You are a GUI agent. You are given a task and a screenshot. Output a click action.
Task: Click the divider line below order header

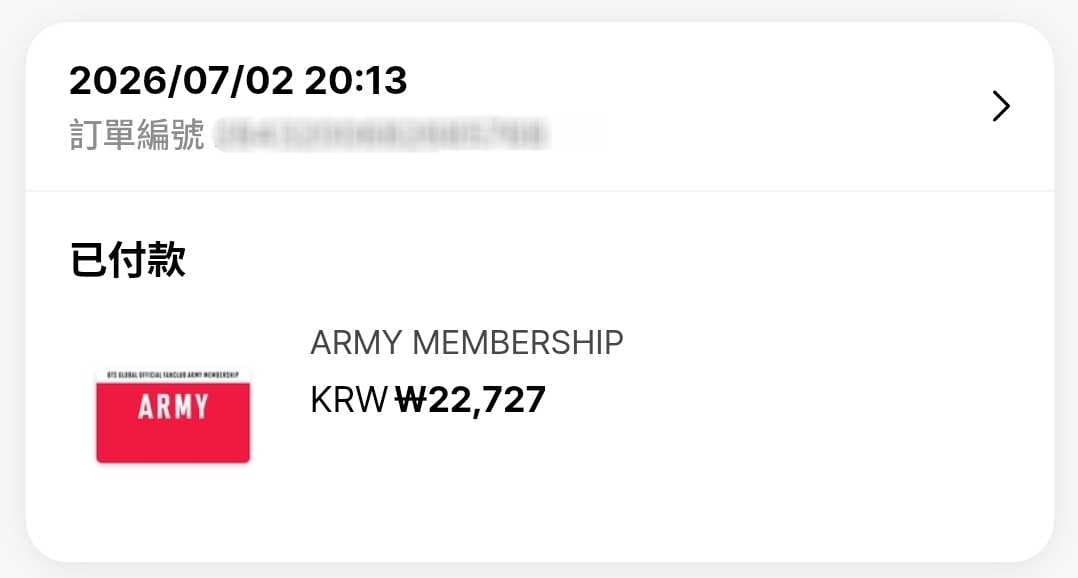pyautogui.click(x=540, y=191)
